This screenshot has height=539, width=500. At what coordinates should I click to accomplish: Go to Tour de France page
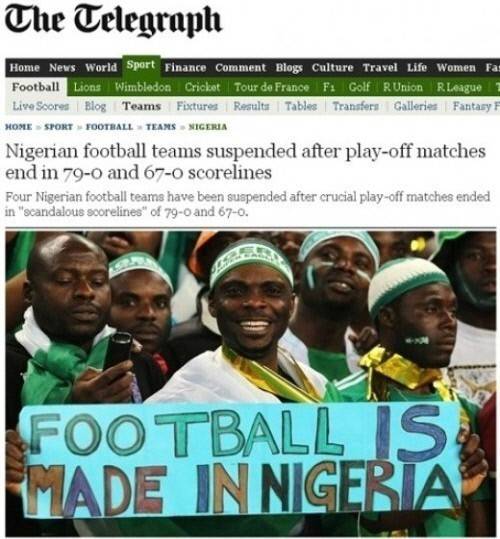[x=272, y=87]
